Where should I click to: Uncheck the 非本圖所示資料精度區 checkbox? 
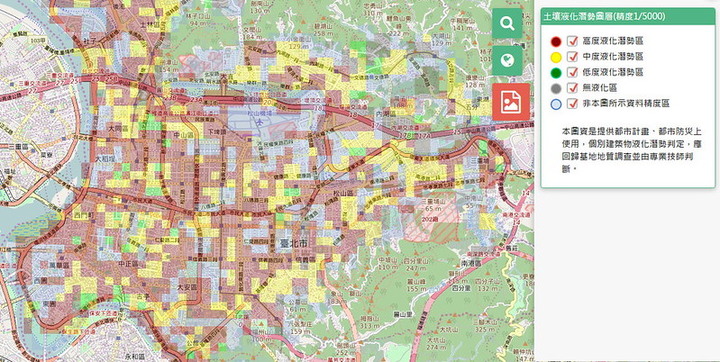pyautogui.click(x=572, y=104)
